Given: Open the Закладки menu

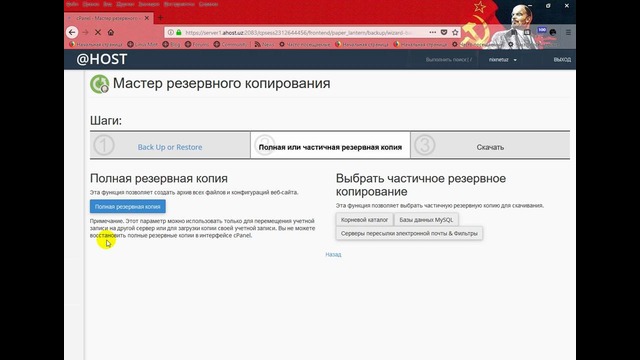Looking at the screenshot, I should (x=149, y=4).
